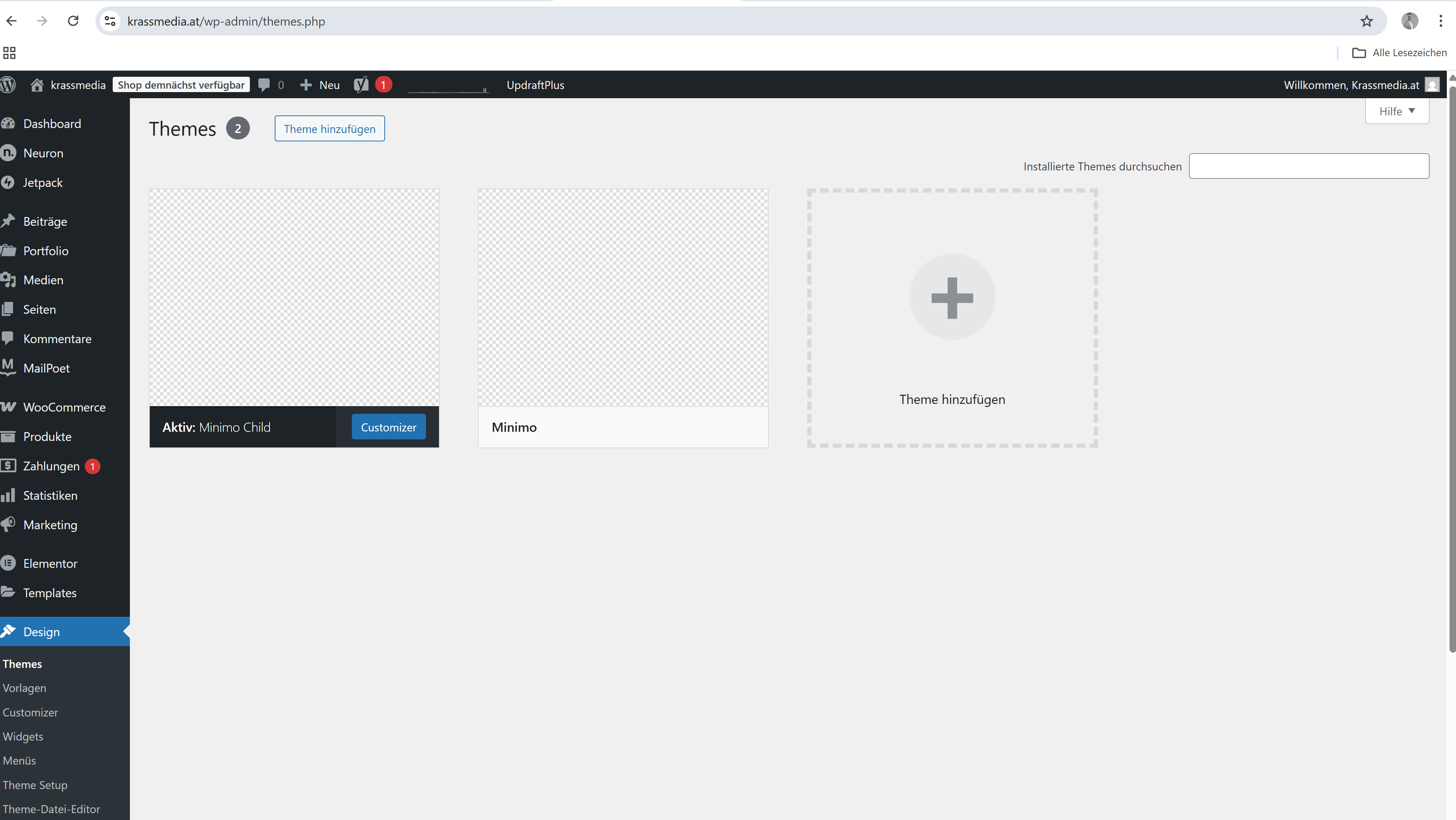Open Produkte in sidebar
1456x820 pixels.
pos(47,437)
